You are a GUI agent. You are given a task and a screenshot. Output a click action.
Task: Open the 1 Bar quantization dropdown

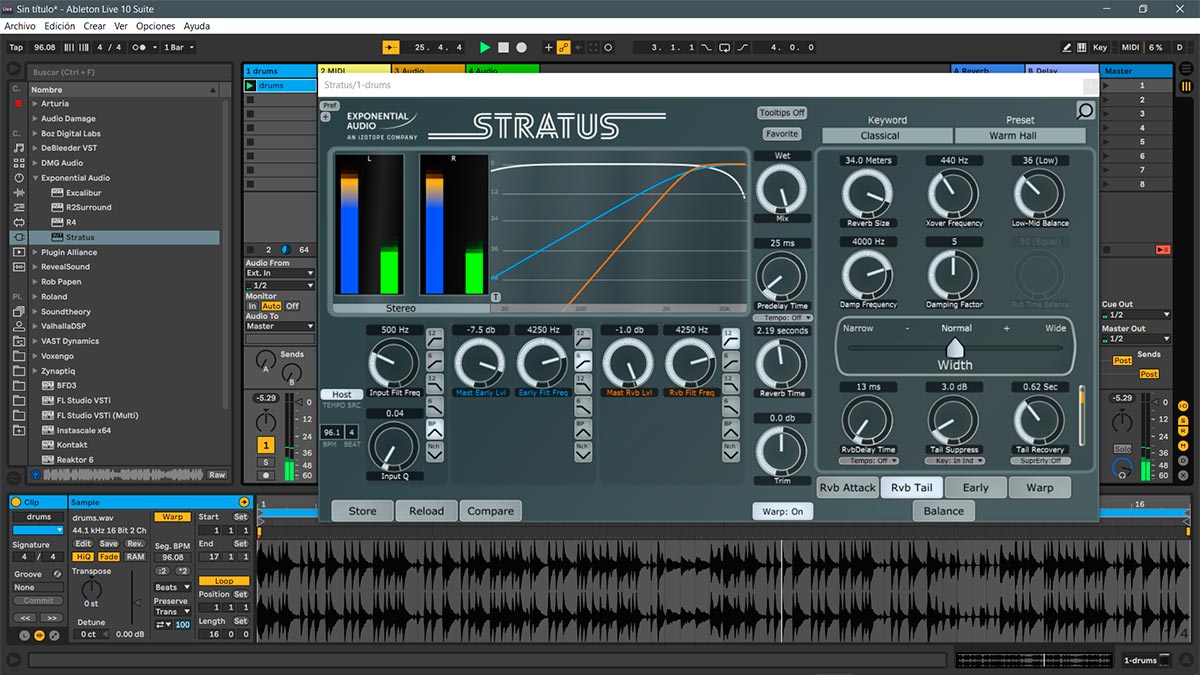[179, 47]
